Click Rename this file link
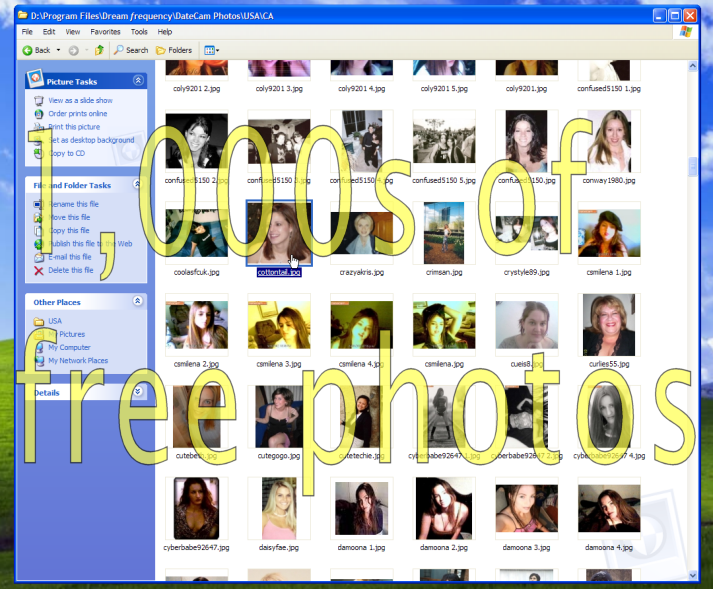 coord(74,204)
